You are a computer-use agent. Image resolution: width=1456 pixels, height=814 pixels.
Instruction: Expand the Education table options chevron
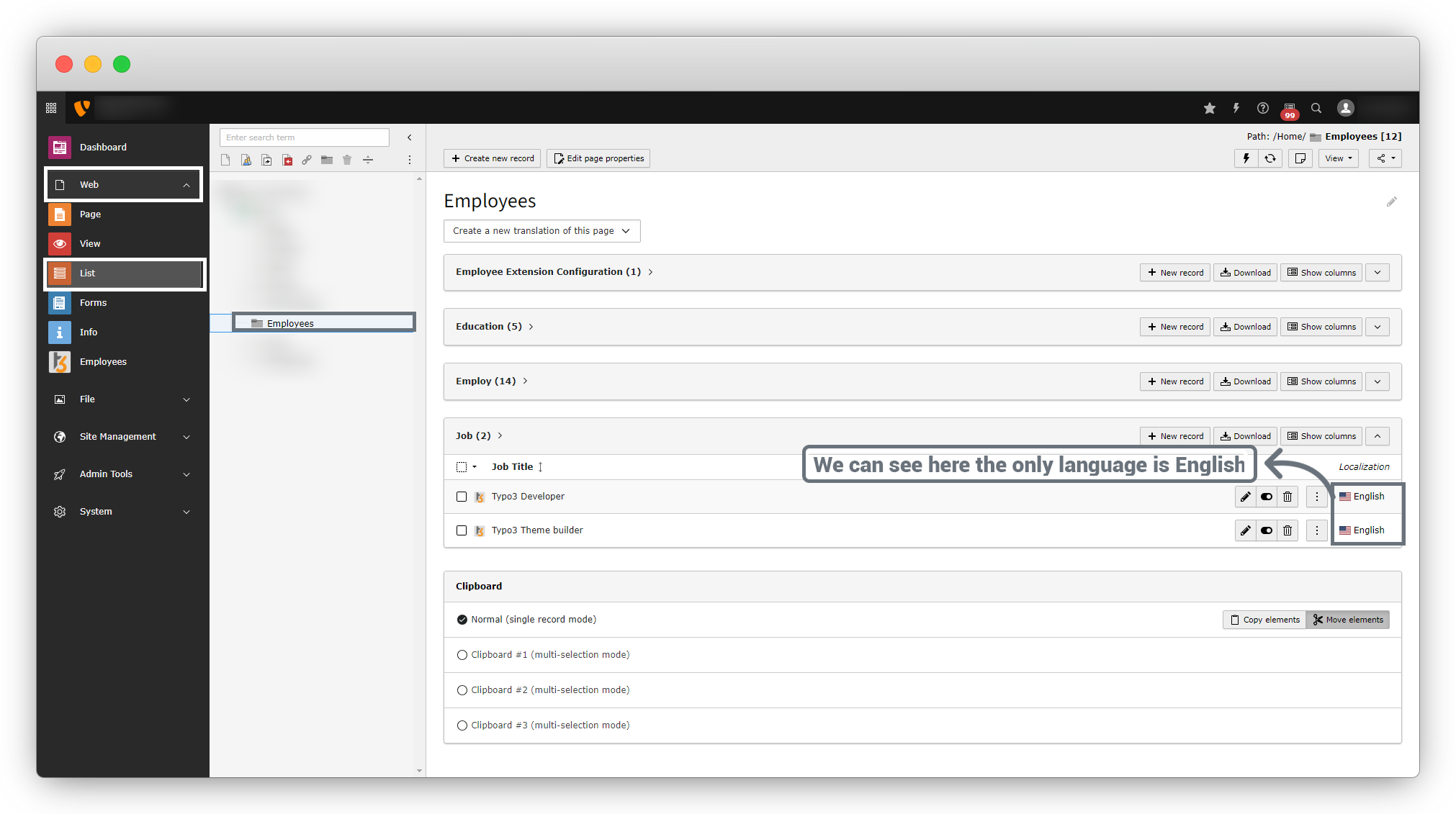coord(1378,327)
